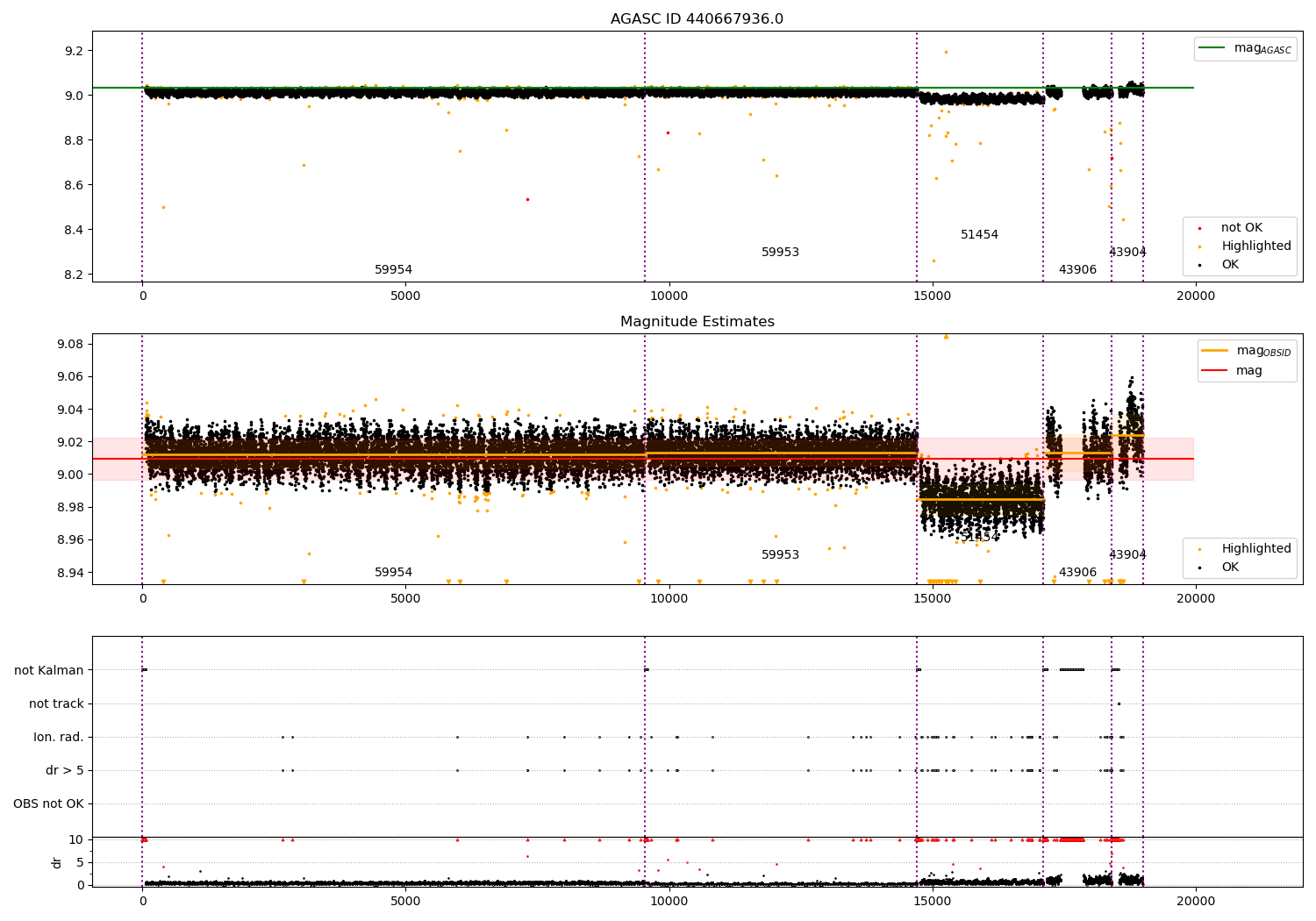Click the 20000 x-tick under the top plot
The width and height of the screenshot is (1316, 921).
pyautogui.click(x=1195, y=296)
